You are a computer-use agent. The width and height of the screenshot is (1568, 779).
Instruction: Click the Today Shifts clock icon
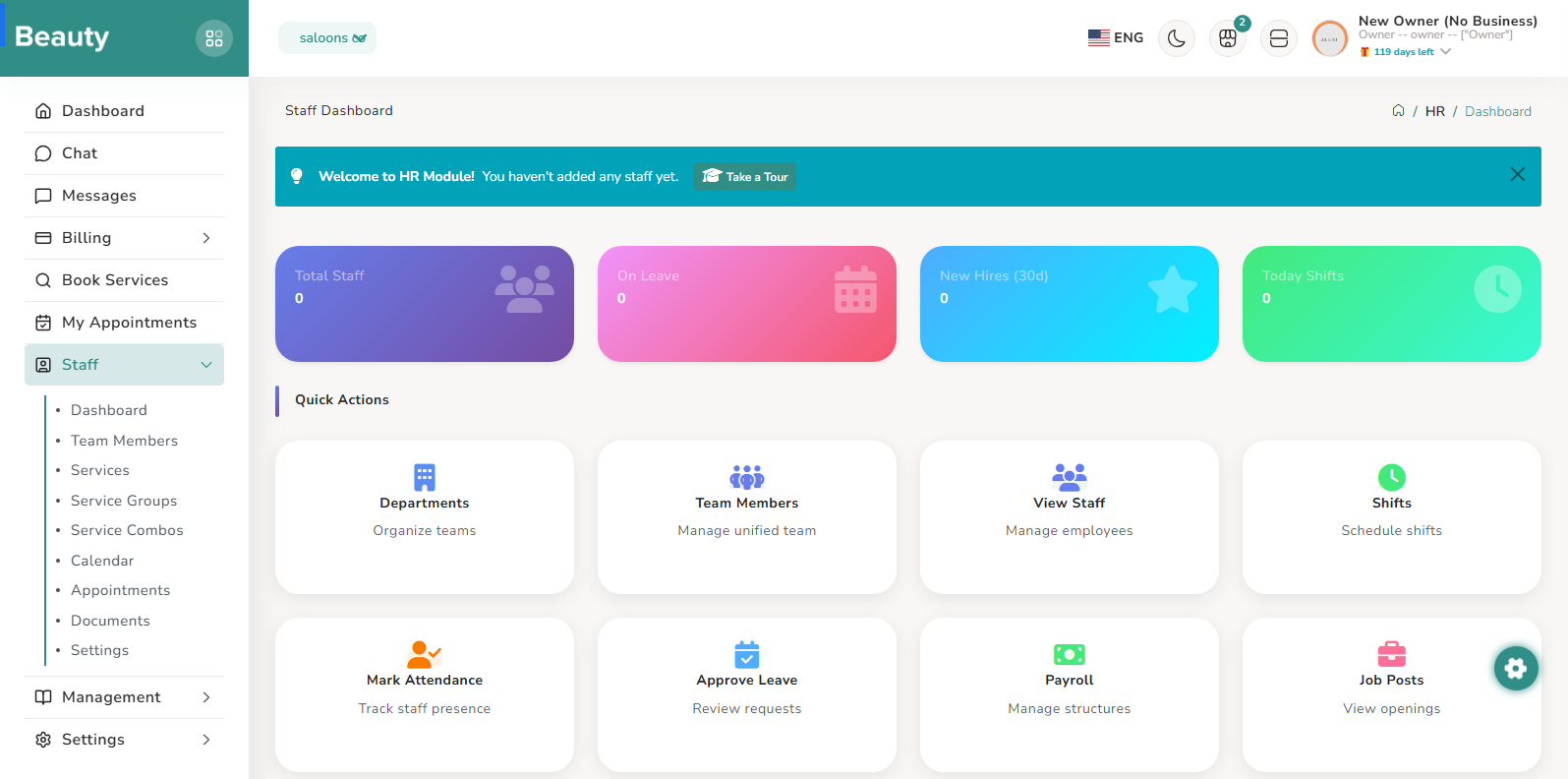1498,289
